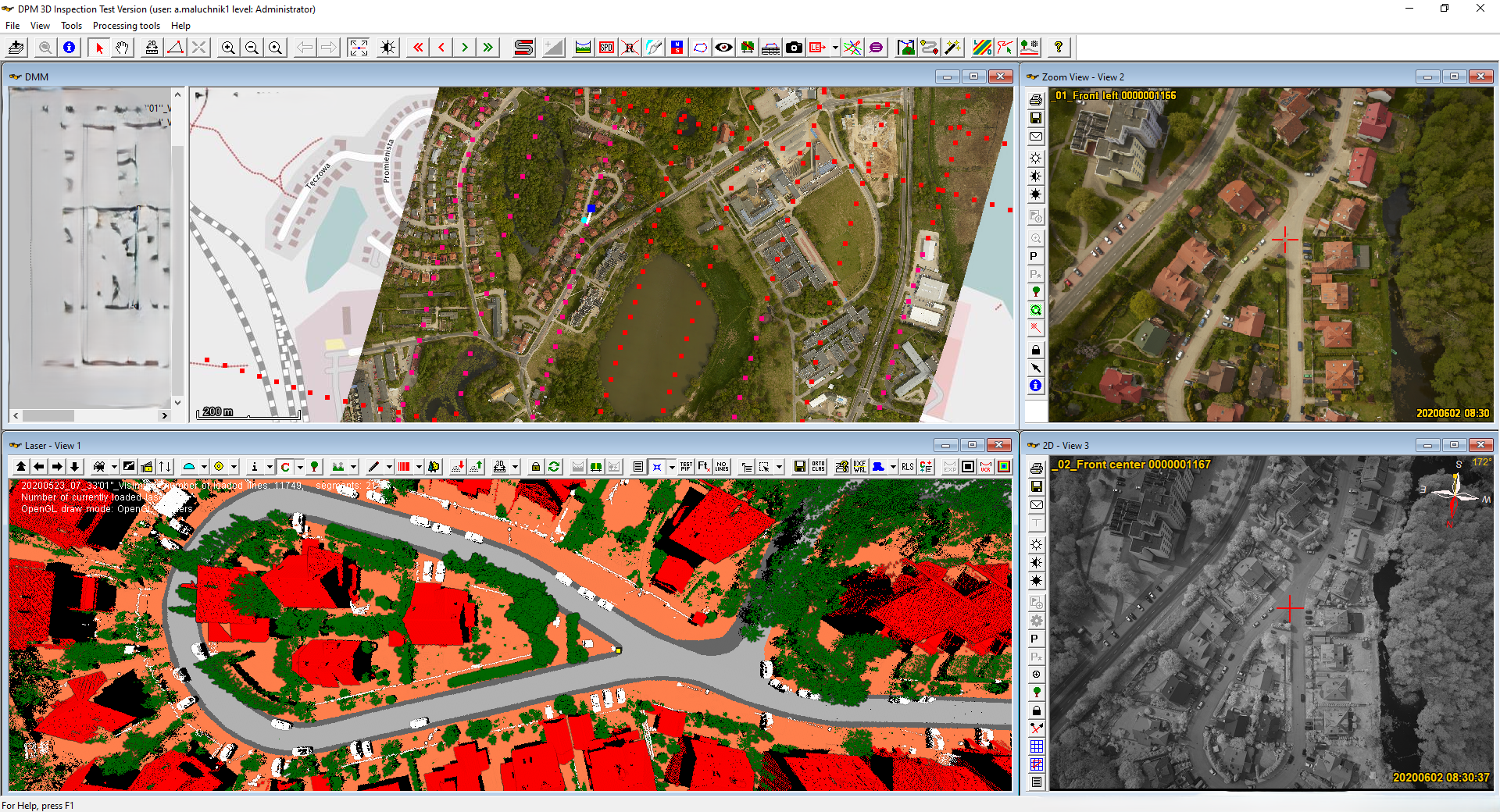Jump to last with green double-right arrows
Viewport: 1500px width, 812px height.
(488, 48)
